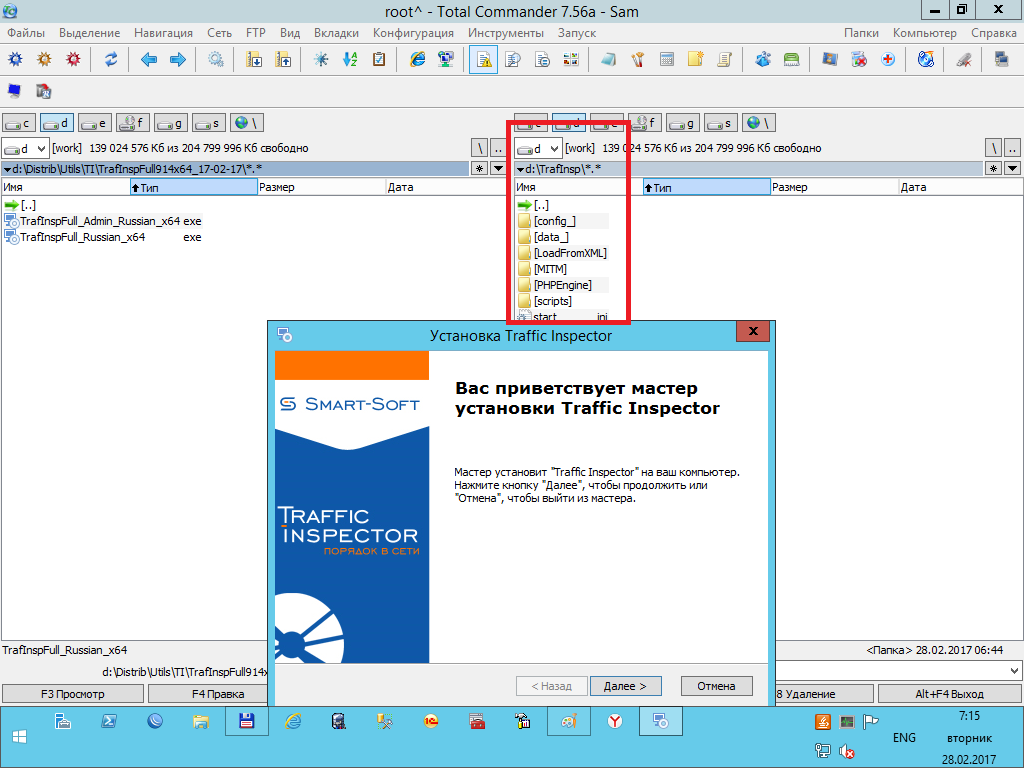Click Далее in Traffic Inspector installer
This screenshot has height=768, width=1024.
(x=626, y=686)
